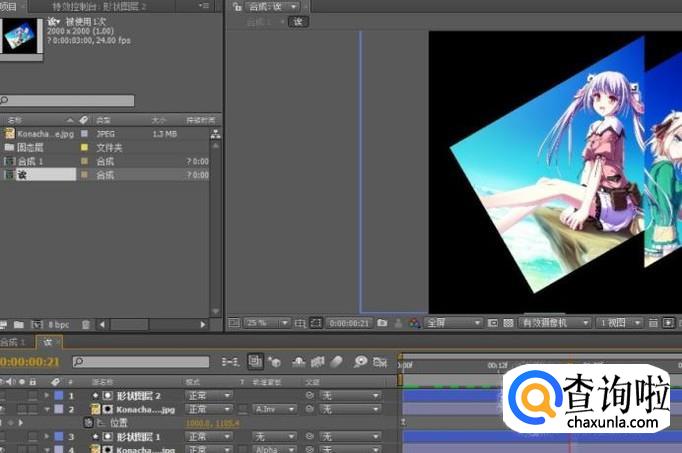This screenshot has width=682, height=453.
Task: Toggle stopwatch for 位置 property
Action: pos(88,423)
